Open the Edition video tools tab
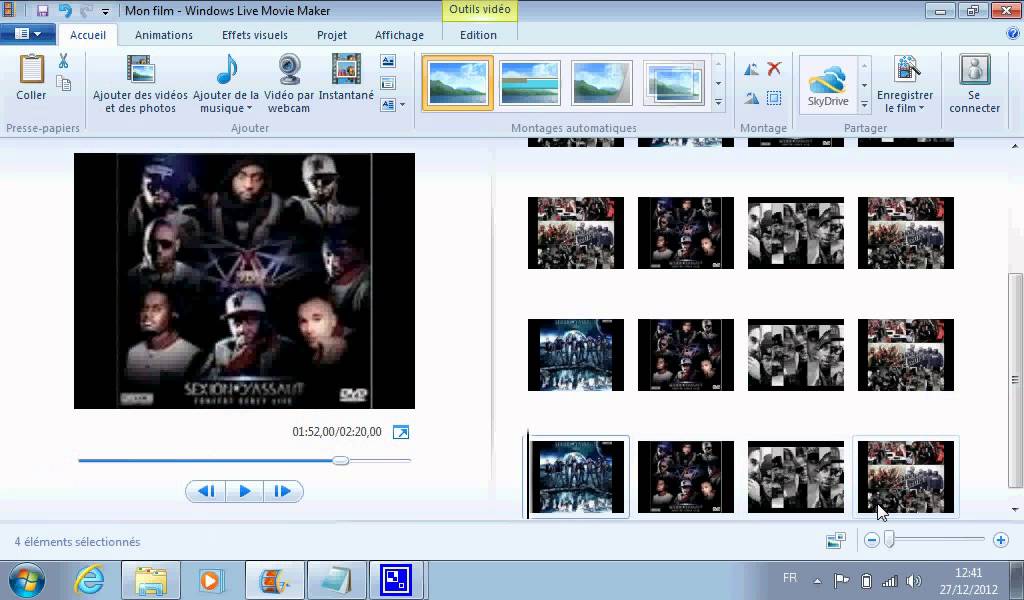Image resolution: width=1024 pixels, height=600 pixels. pyautogui.click(x=479, y=35)
